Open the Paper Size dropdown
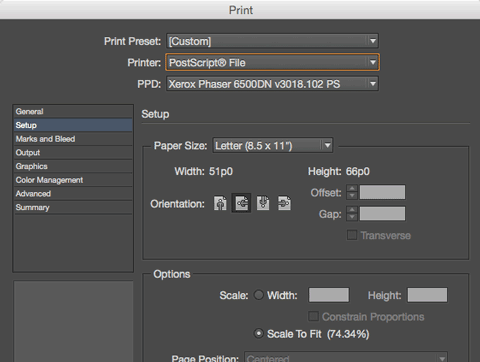This screenshot has width=480, height=362. [273, 146]
